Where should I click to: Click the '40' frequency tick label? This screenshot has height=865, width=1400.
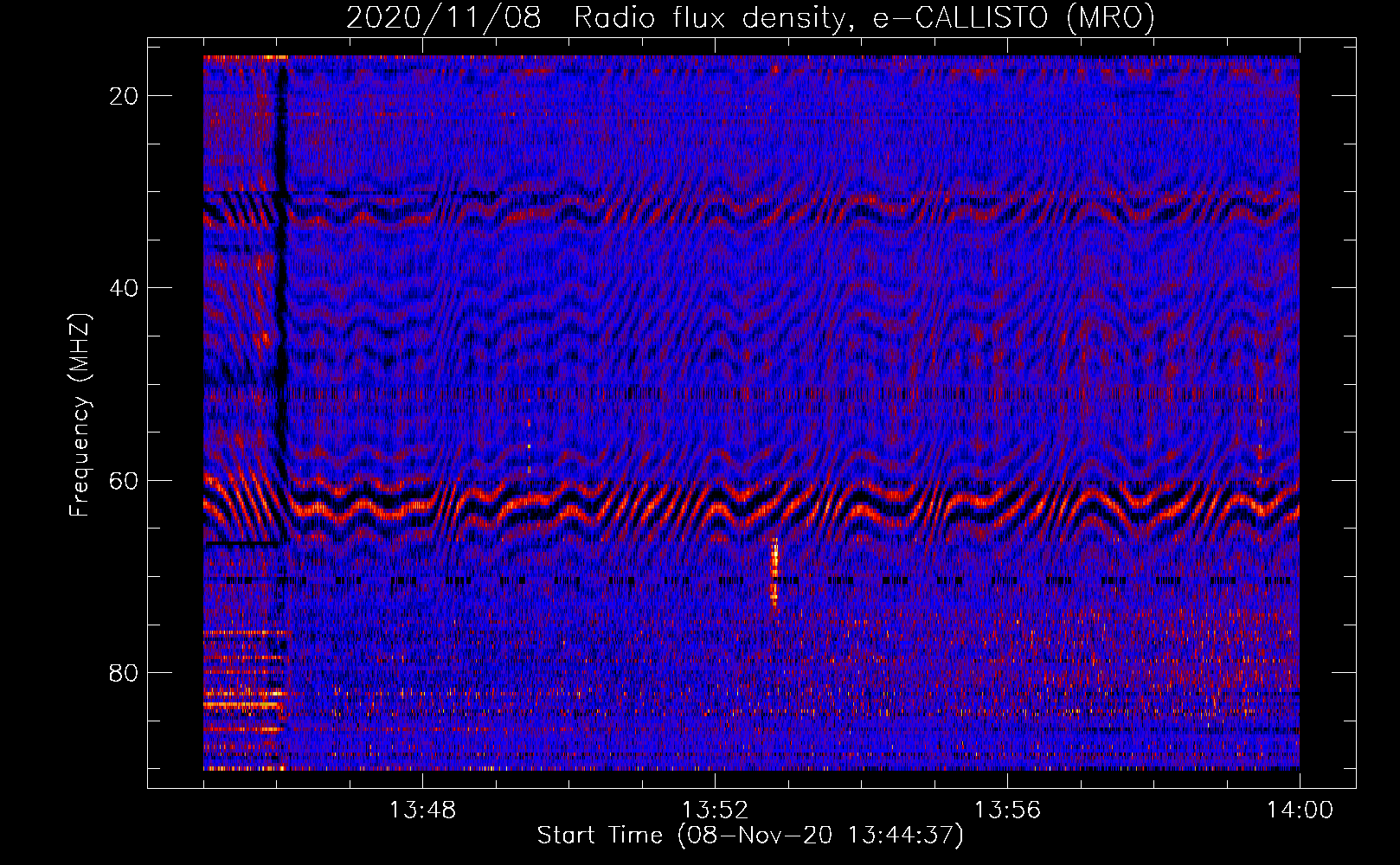pos(125,288)
